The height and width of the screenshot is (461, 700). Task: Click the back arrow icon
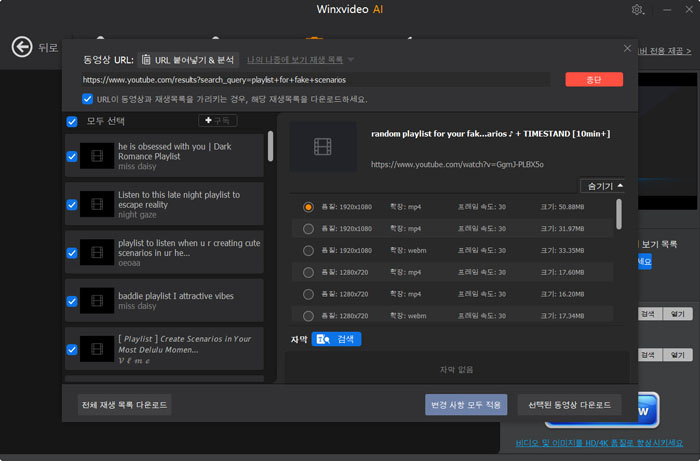point(21,47)
